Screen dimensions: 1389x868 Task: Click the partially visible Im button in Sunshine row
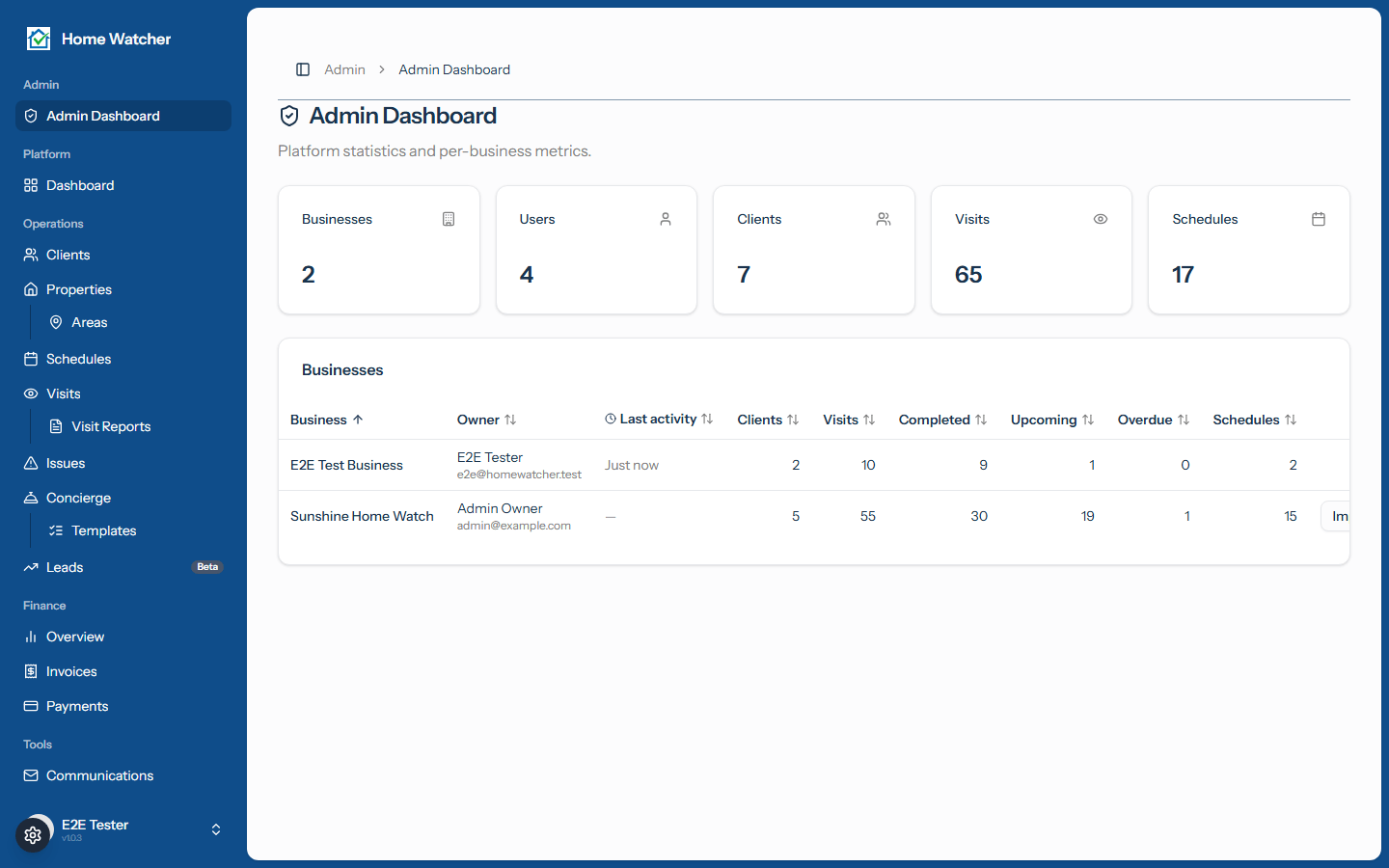coord(1336,516)
